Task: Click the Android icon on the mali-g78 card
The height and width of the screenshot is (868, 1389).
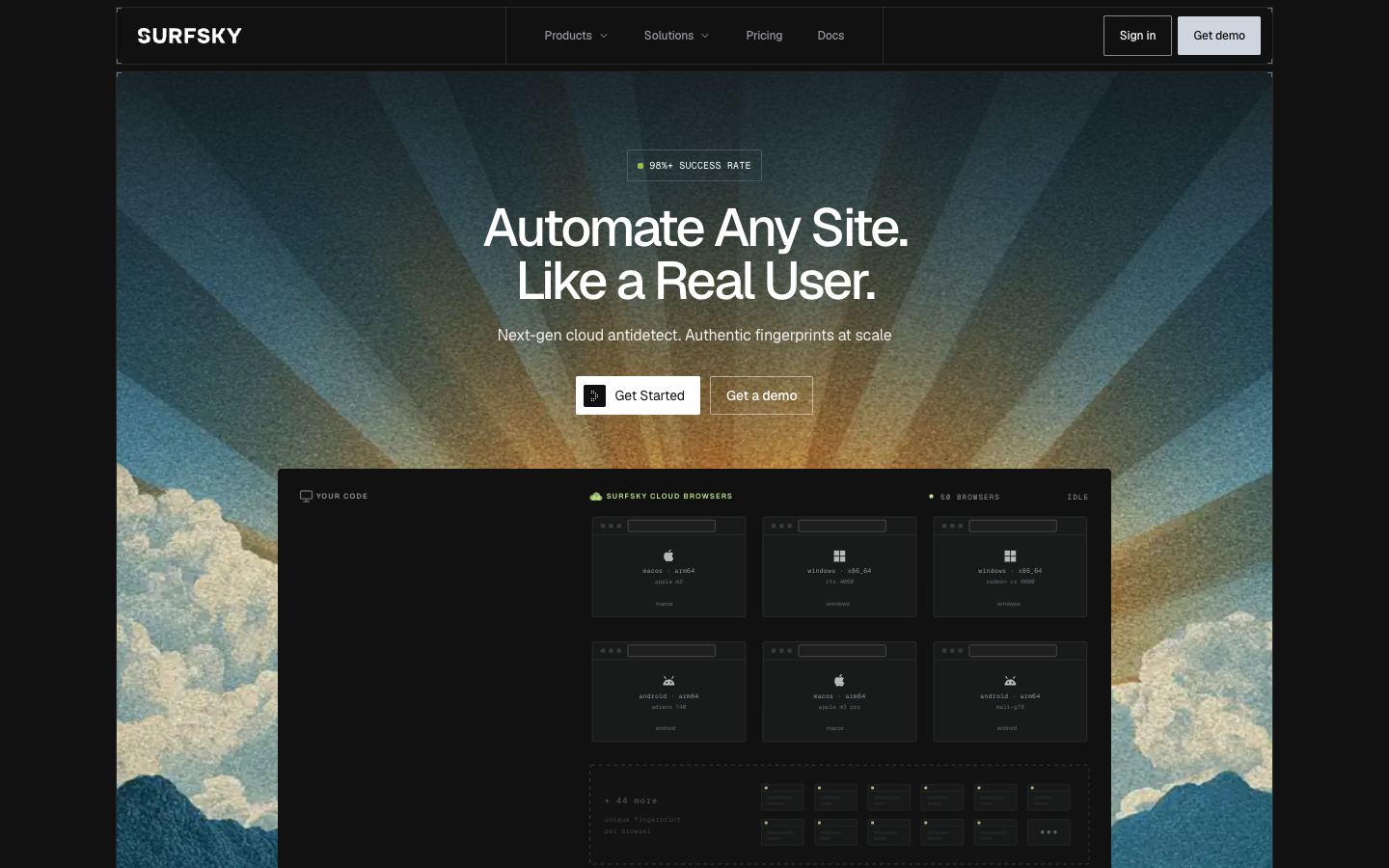Action: coord(1010,681)
